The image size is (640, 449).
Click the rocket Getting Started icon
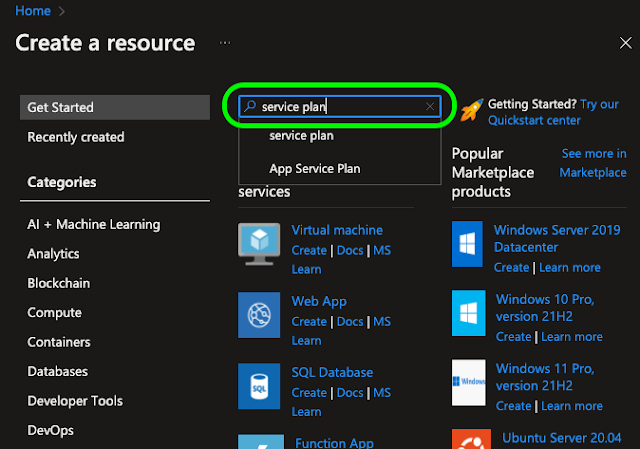coord(471,110)
